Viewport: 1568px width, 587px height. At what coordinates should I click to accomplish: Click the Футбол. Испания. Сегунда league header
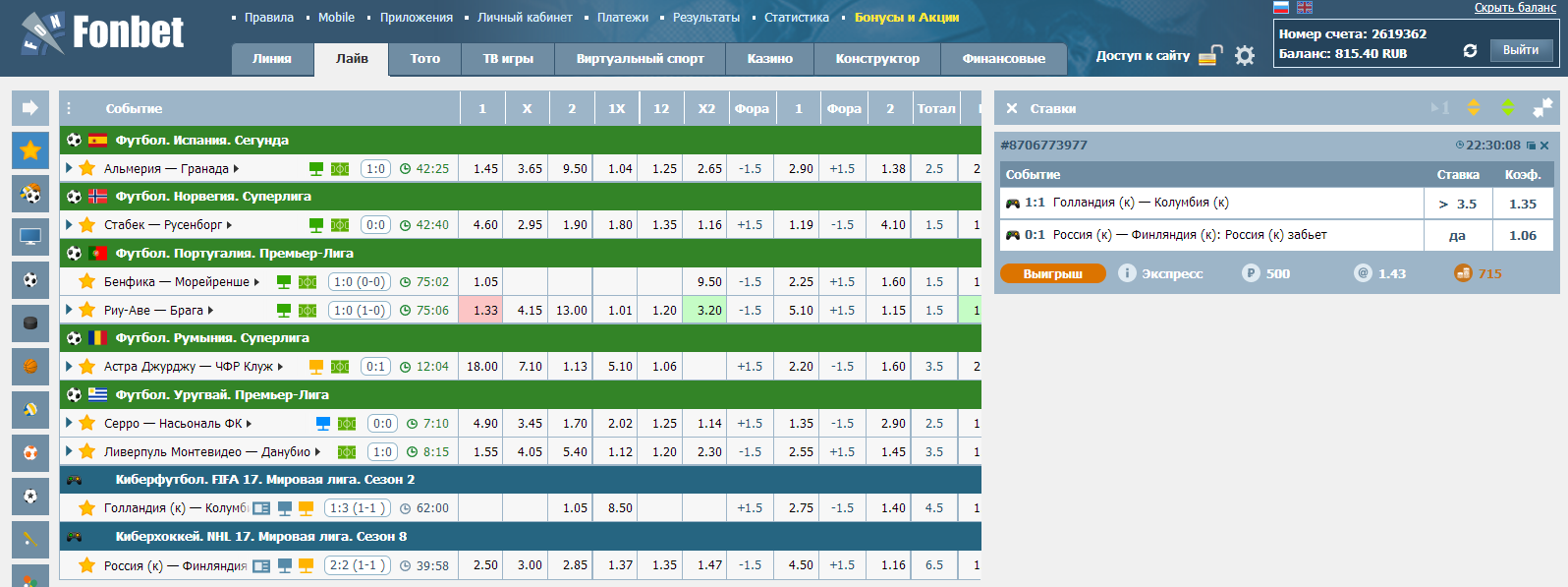[521, 141]
